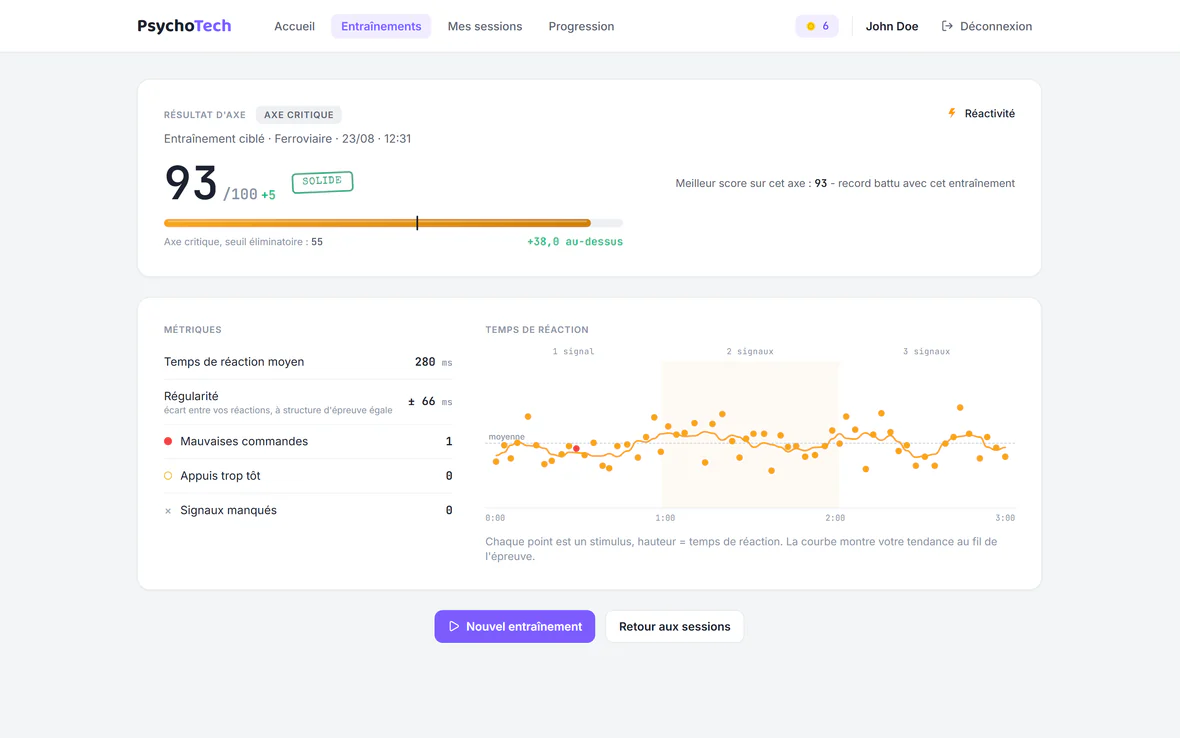Click the Déconnexion link
Image resolution: width=1180 pixels, height=738 pixels.
click(987, 26)
